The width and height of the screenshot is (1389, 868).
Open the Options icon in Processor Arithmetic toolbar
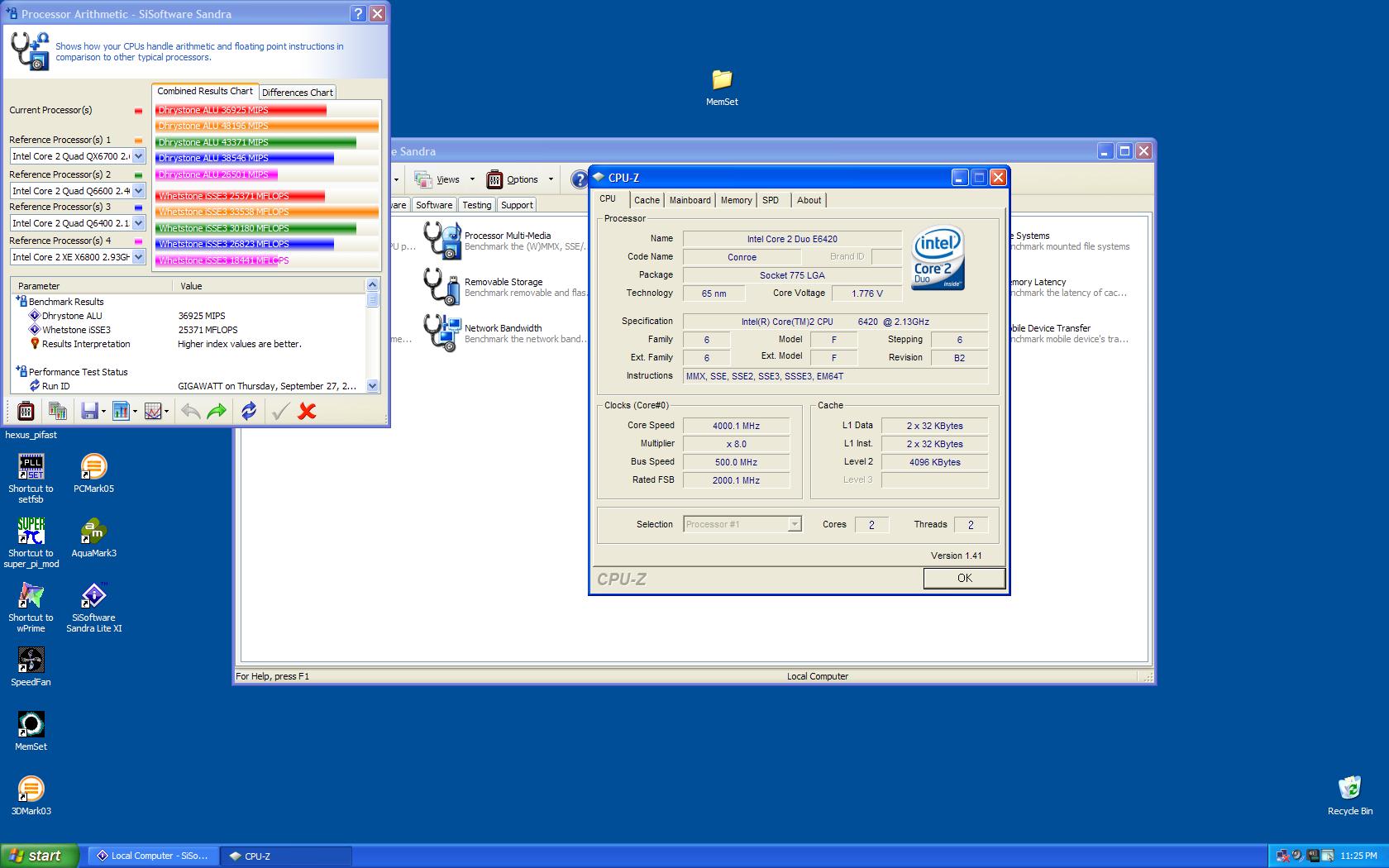[x=26, y=411]
